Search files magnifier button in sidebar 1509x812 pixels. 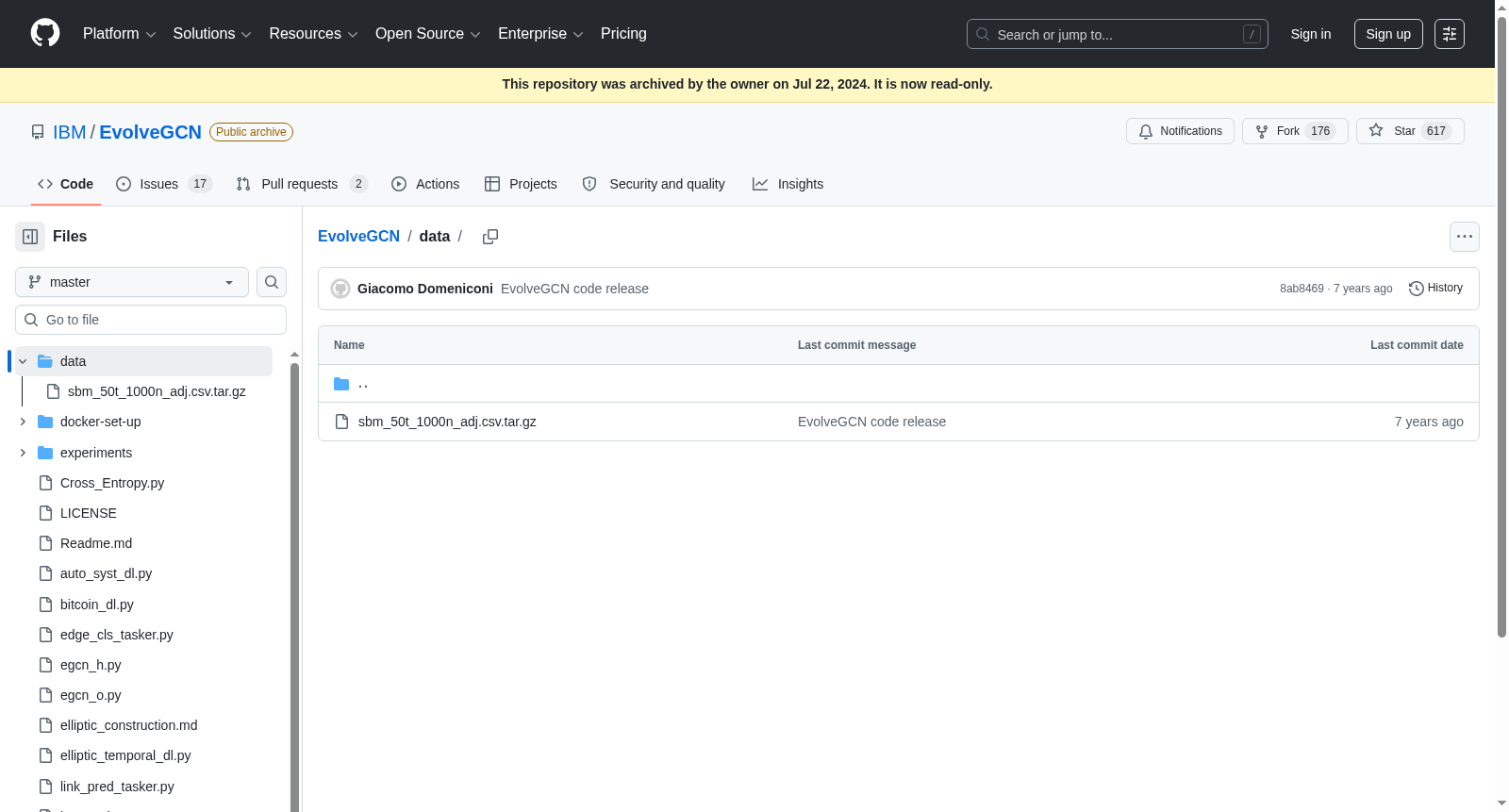tap(272, 282)
